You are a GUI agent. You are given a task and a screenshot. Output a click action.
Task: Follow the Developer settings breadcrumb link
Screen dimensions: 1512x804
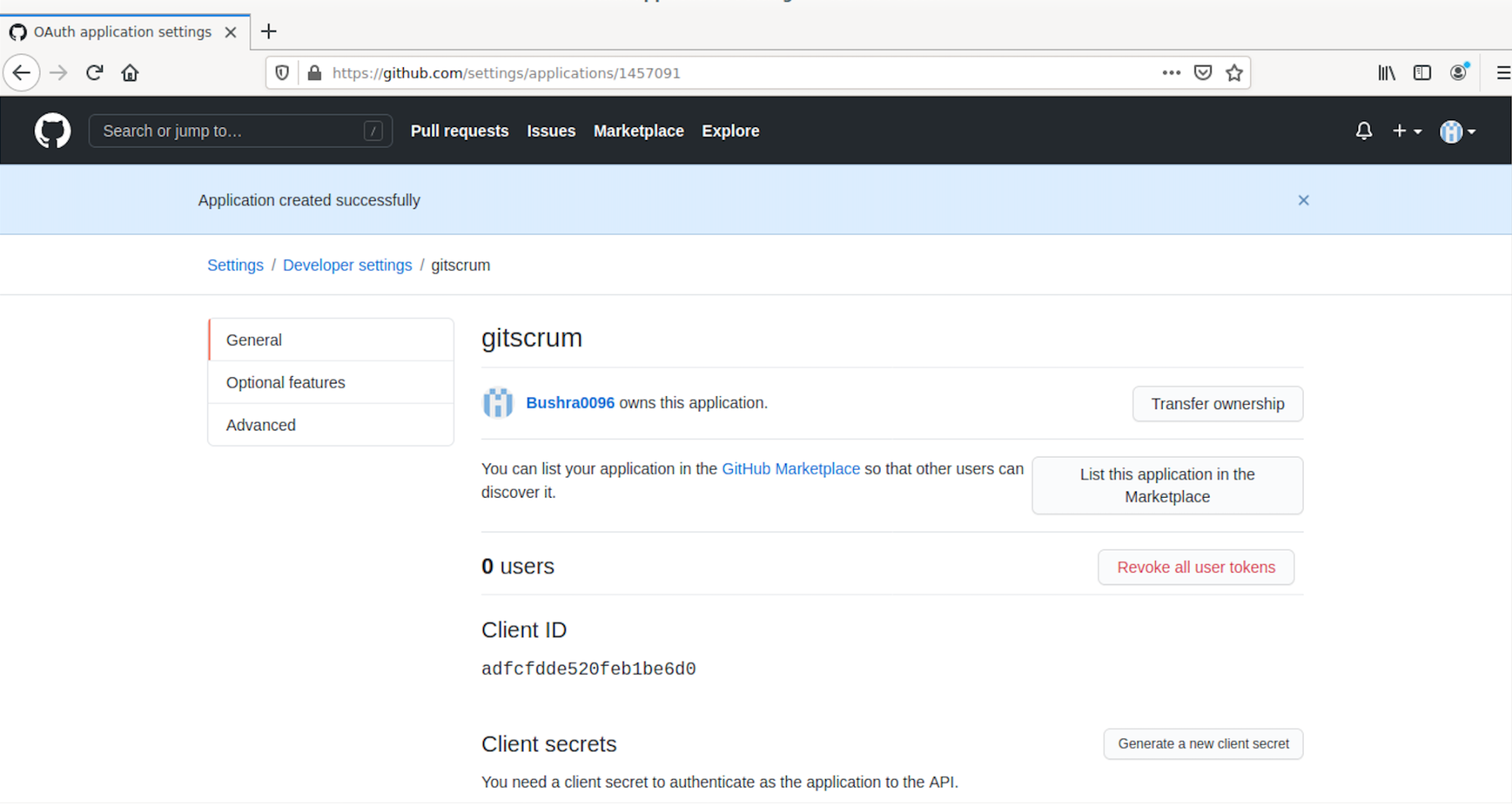347,265
